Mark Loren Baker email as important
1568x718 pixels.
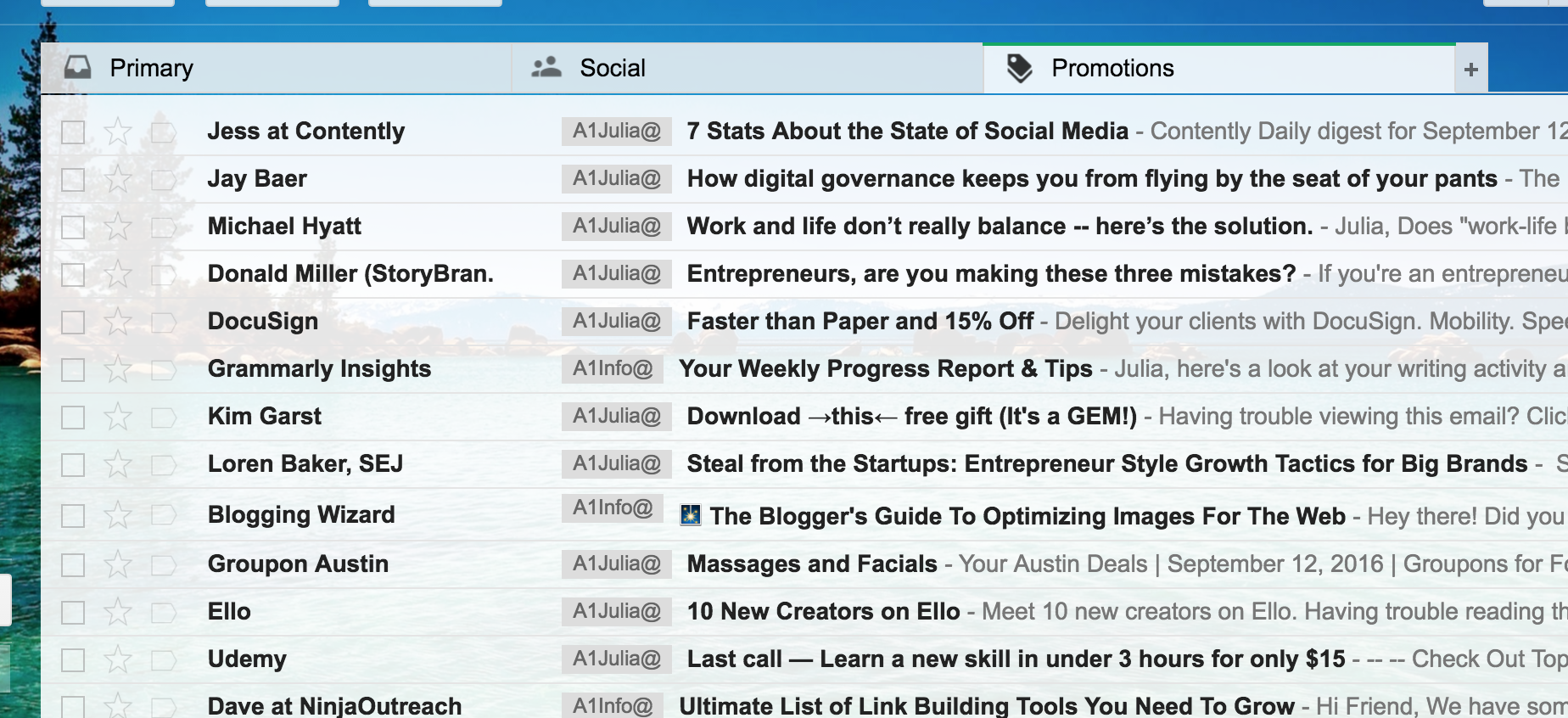point(163,465)
